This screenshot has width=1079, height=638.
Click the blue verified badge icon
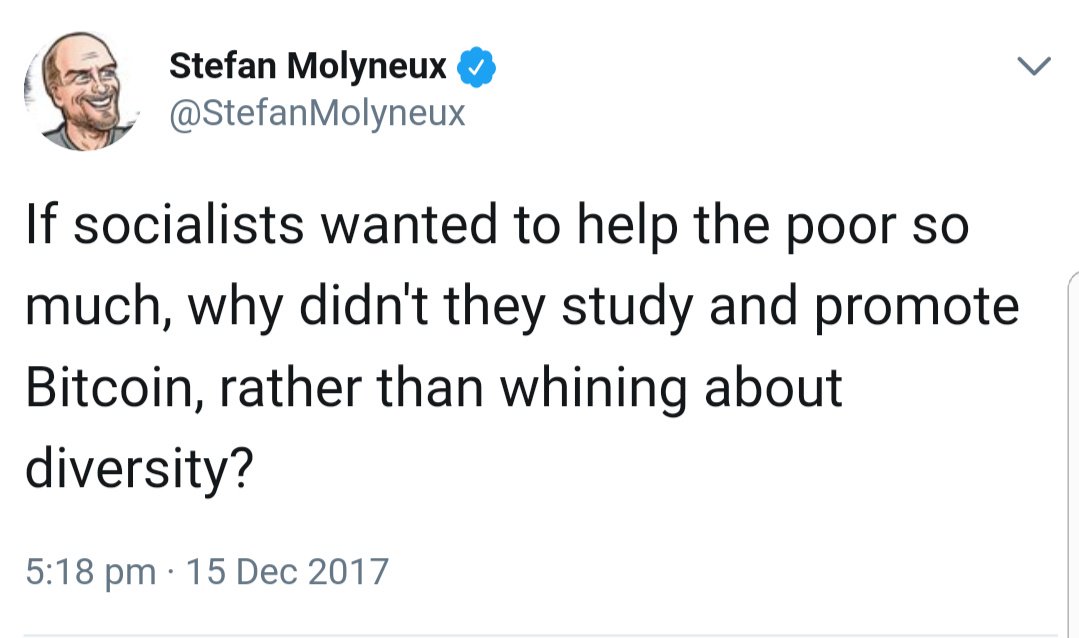(x=475, y=69)
